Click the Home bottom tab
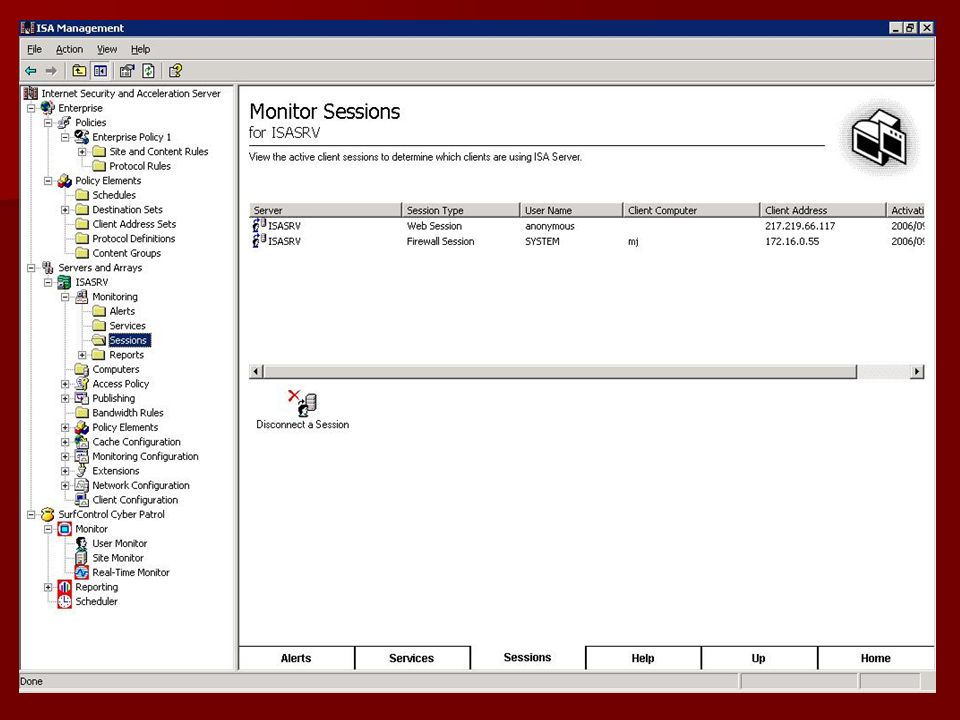The width and height of the screenshot is (960, 720). (876, 658)
